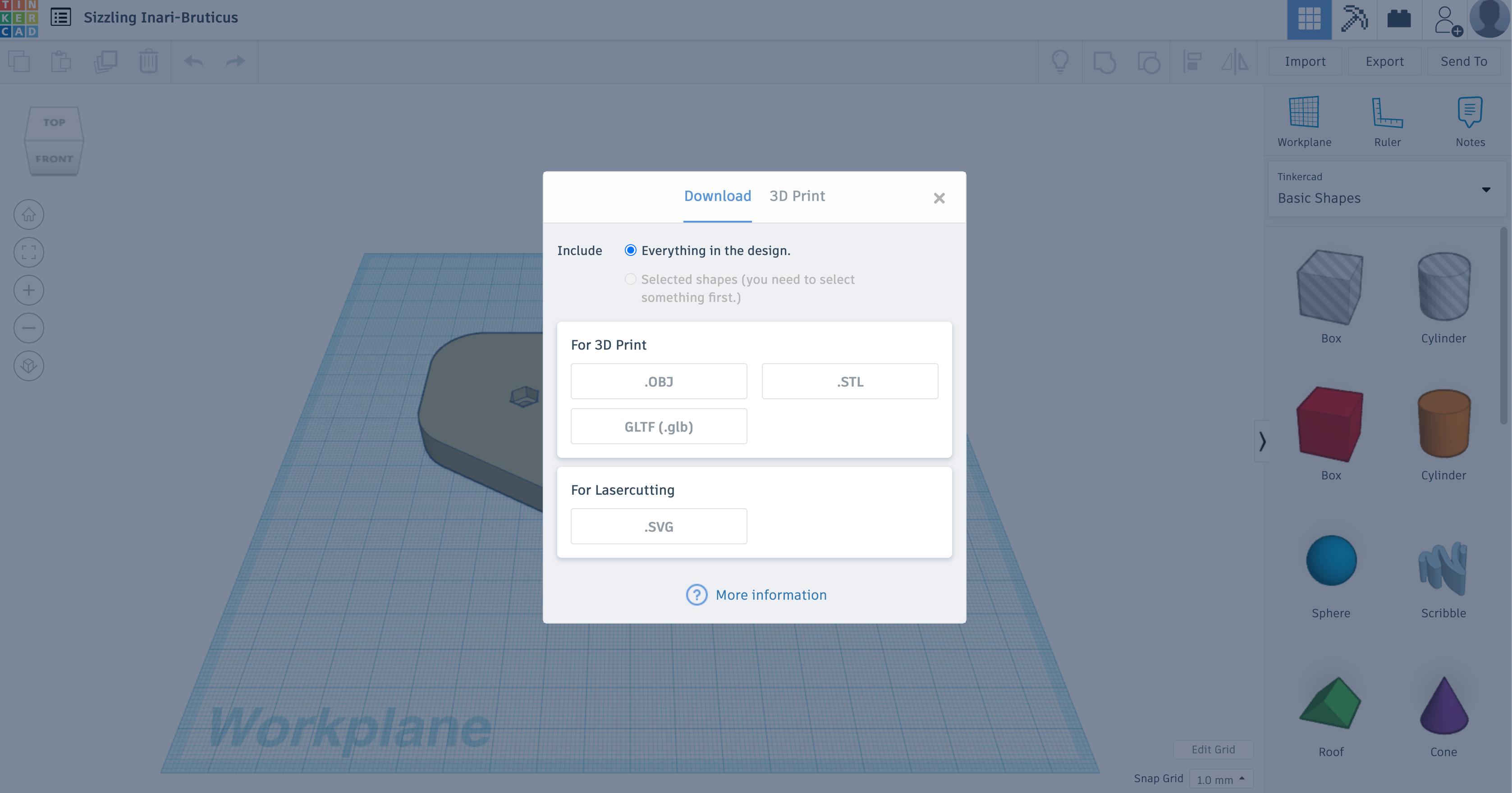Image resolution: width=1512 pixels, height=793 pixels.
Task: Switch to the 3D Print tab
Action: (x=797, y=196)
